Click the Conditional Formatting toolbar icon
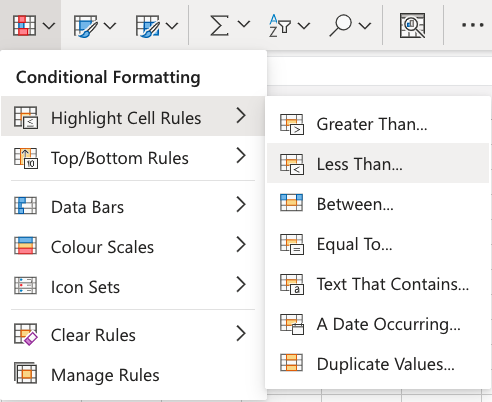 point(24,25)
